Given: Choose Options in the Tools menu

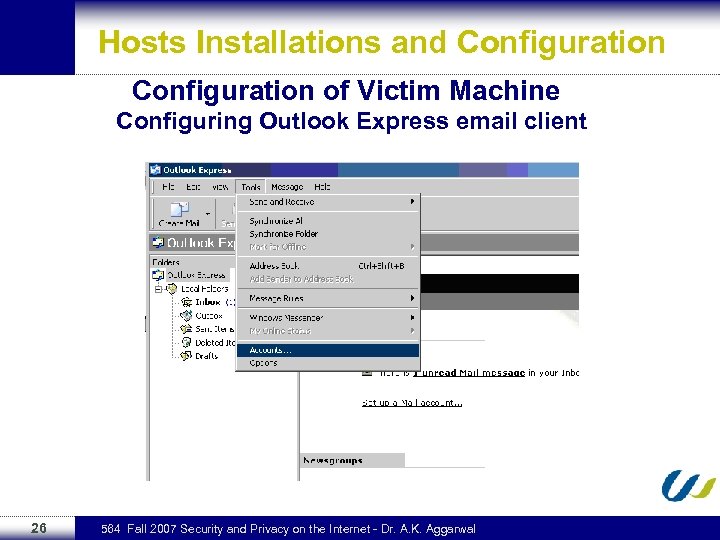Looking at the screenshot, I should click(328, 363).
